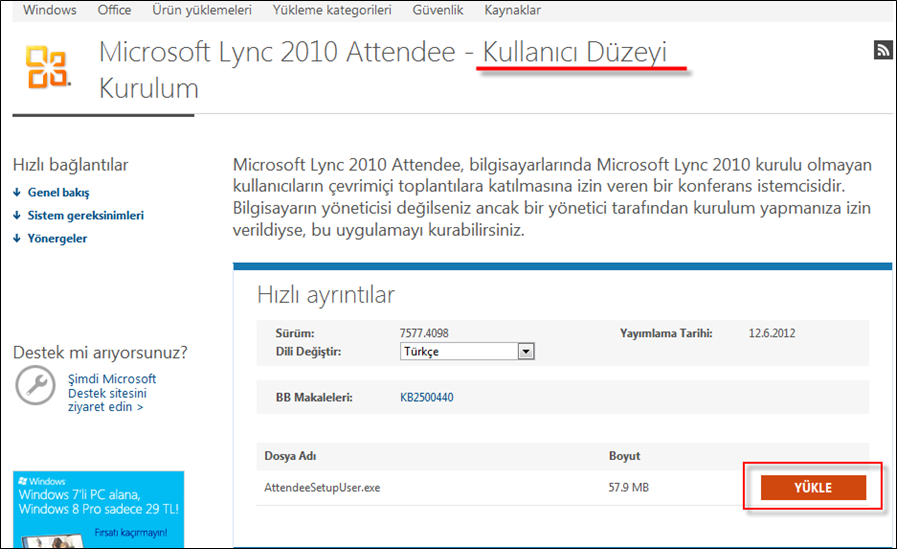Viewport: 897px width, 549px height.
Task: Click the publish date 12.6.2012
Action: (x=772, y=333)
